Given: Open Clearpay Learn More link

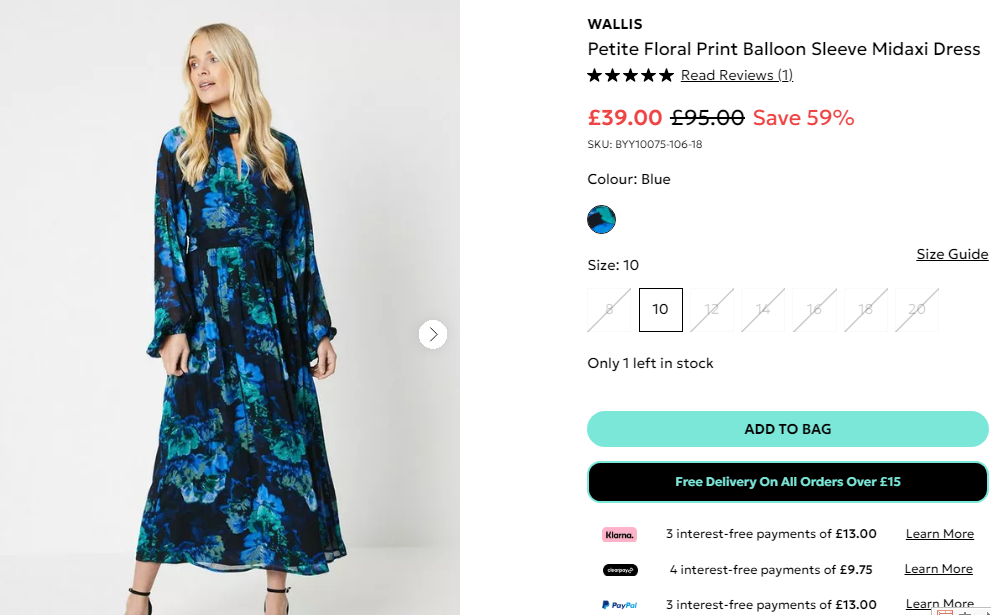Looking at the screenshot, I should click(938, 569).
